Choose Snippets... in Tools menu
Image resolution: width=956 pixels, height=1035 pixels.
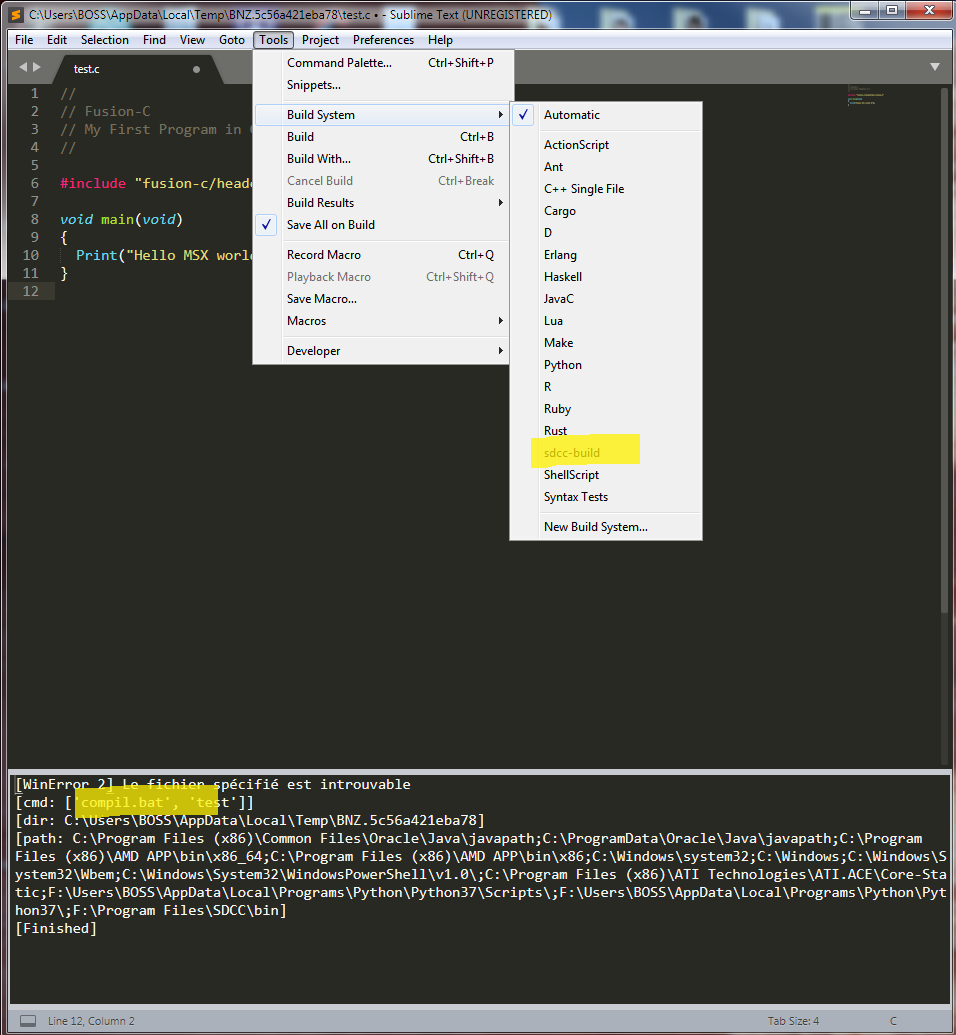point(382,85)
